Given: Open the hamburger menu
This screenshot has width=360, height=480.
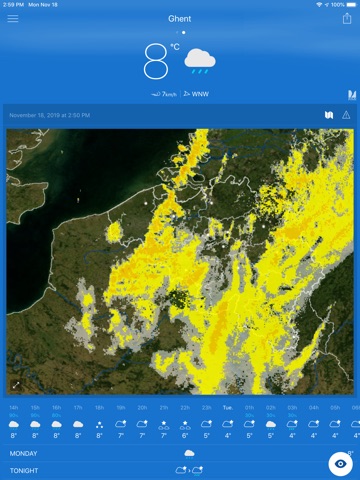Looking at the screenshot, I should [x=13, y=19].
